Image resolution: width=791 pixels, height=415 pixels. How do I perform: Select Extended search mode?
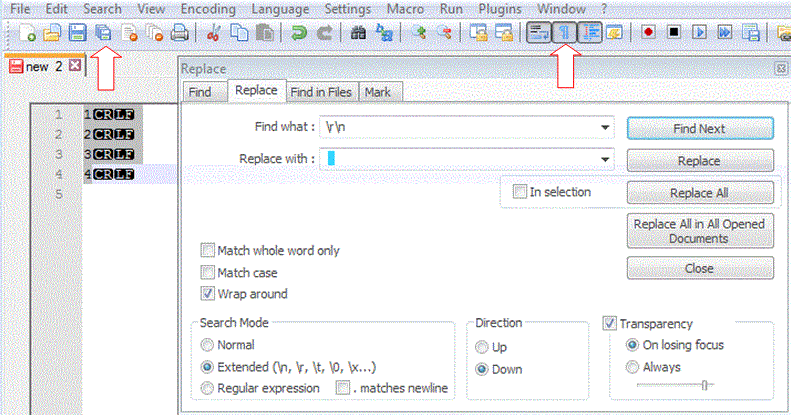click(x=207, y=367)
